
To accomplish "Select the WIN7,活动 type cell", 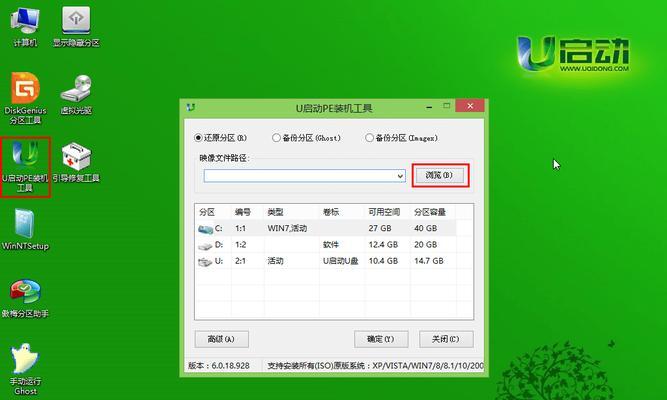I will (x=287, y=229).
